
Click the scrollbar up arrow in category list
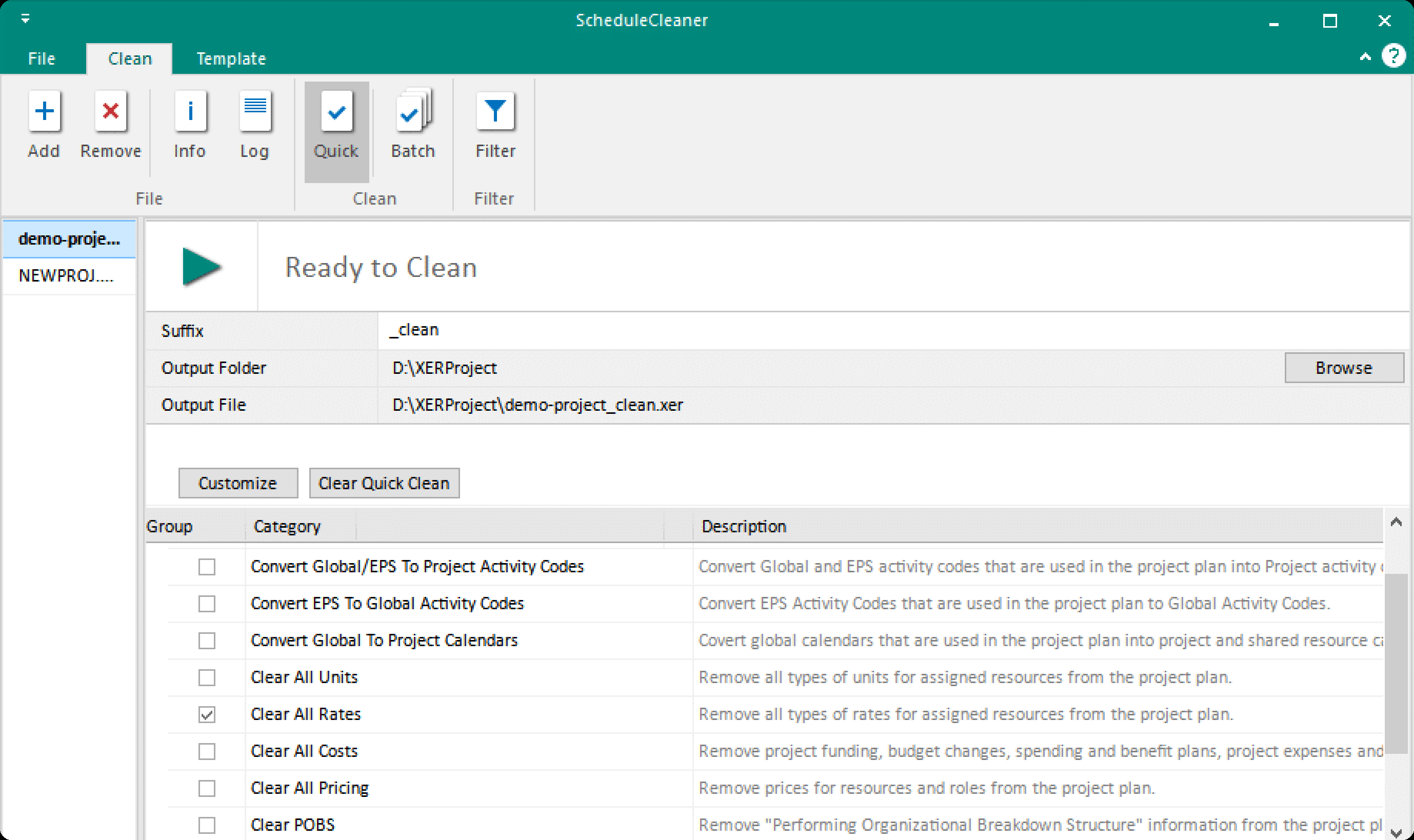pos(1396,522)
